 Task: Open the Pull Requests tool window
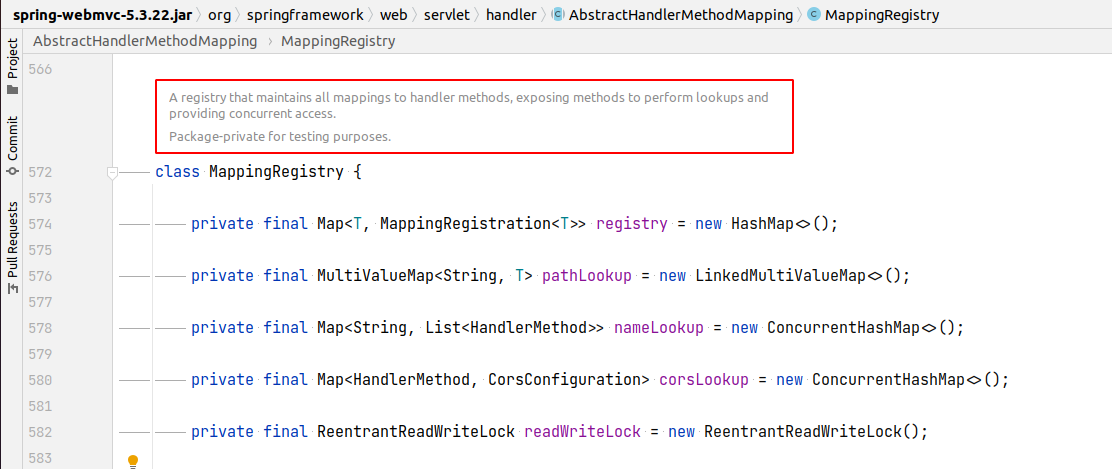pos(12,247)
